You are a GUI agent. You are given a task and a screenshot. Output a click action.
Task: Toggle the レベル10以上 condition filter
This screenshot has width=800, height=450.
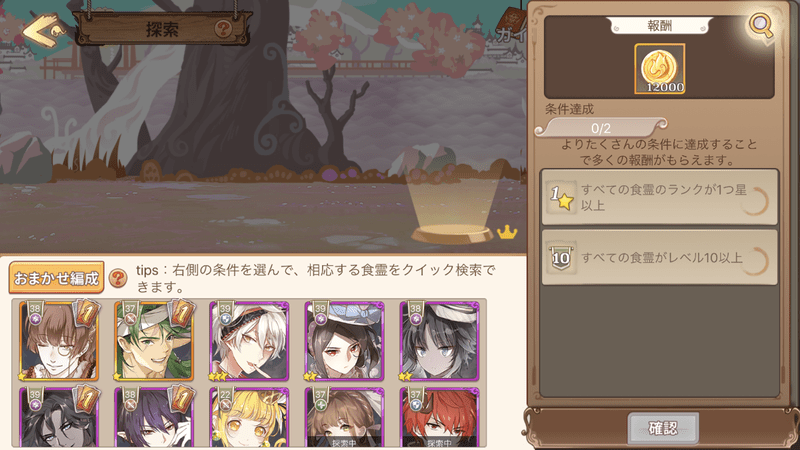659,258
